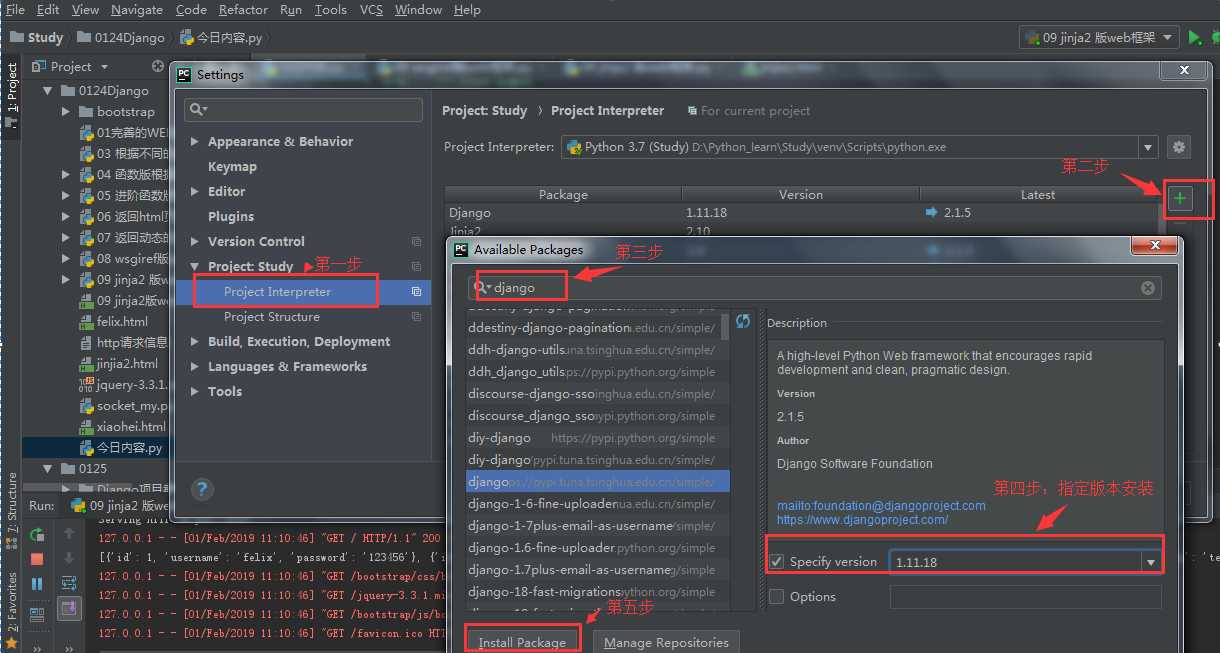This screenshot has height=653, width=1220.
Task: Select diy-django pypi.python.org package row
Action: tap(598, 438)
